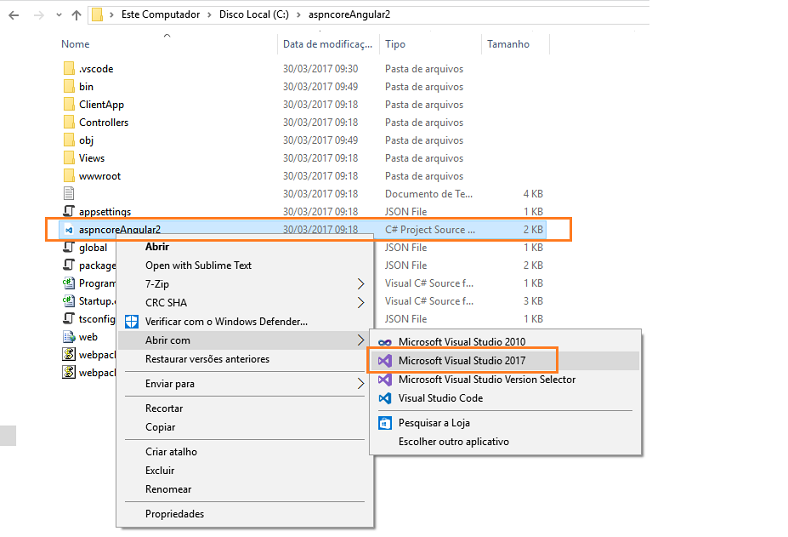The image size is (788, 537).
Task: Open the 'Enviar para' submenu
Action: (x=245, y=383)
